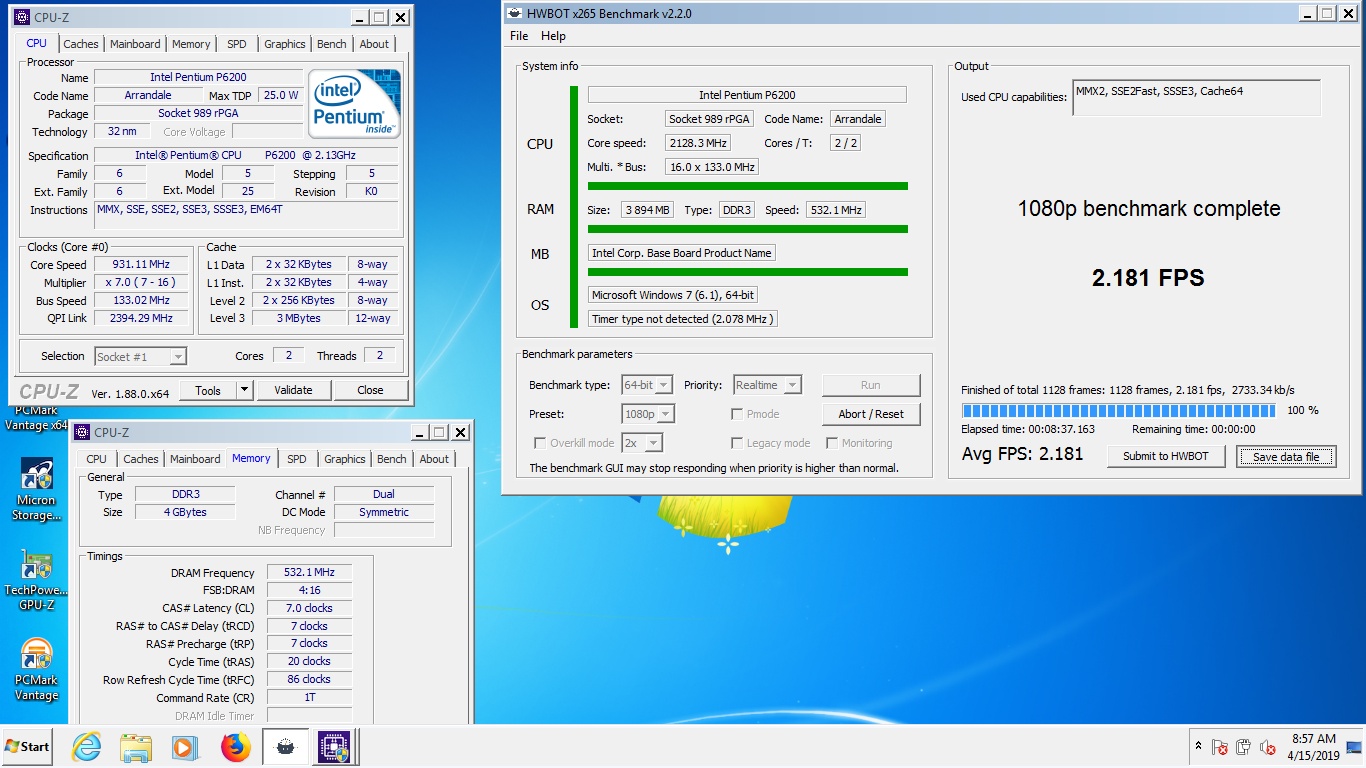Open the Selection Socket #1 dropdown

[140, 356]
